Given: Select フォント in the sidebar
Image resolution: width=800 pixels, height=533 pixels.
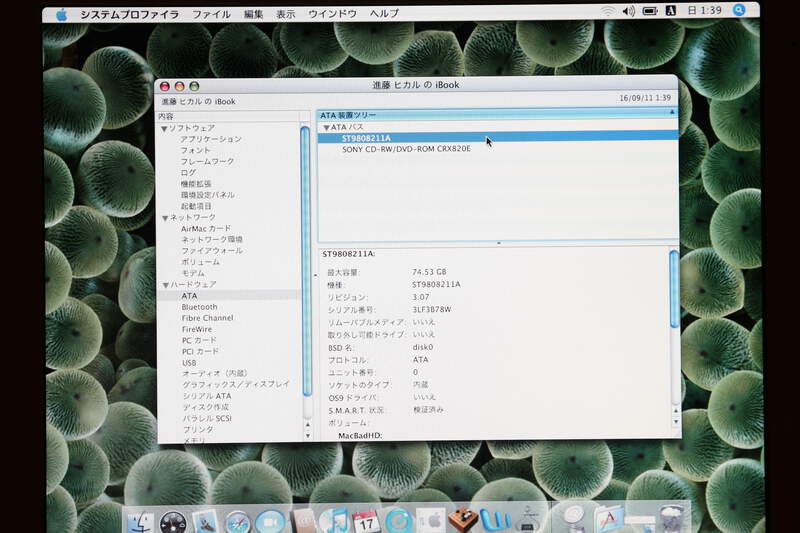Looking at the screenshot, I should coord(195,150).
